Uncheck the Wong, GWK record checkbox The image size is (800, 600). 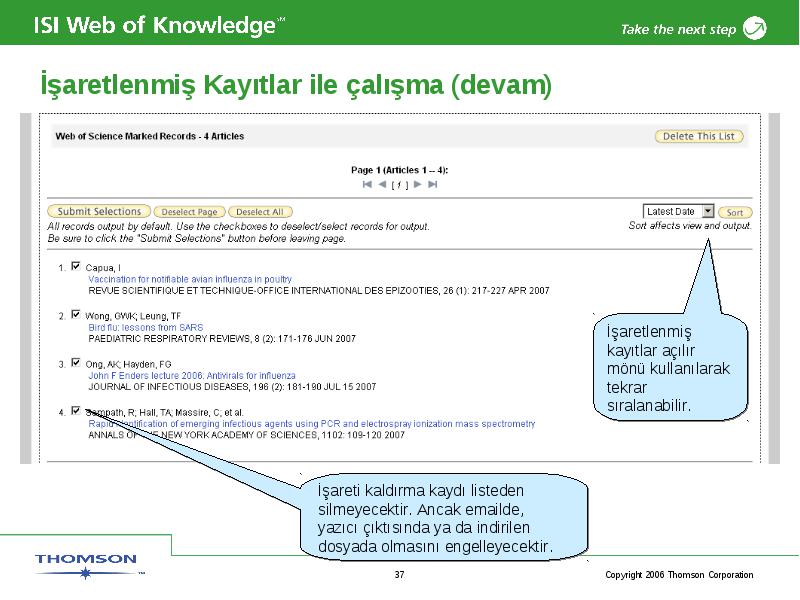(x=76, y=314)
